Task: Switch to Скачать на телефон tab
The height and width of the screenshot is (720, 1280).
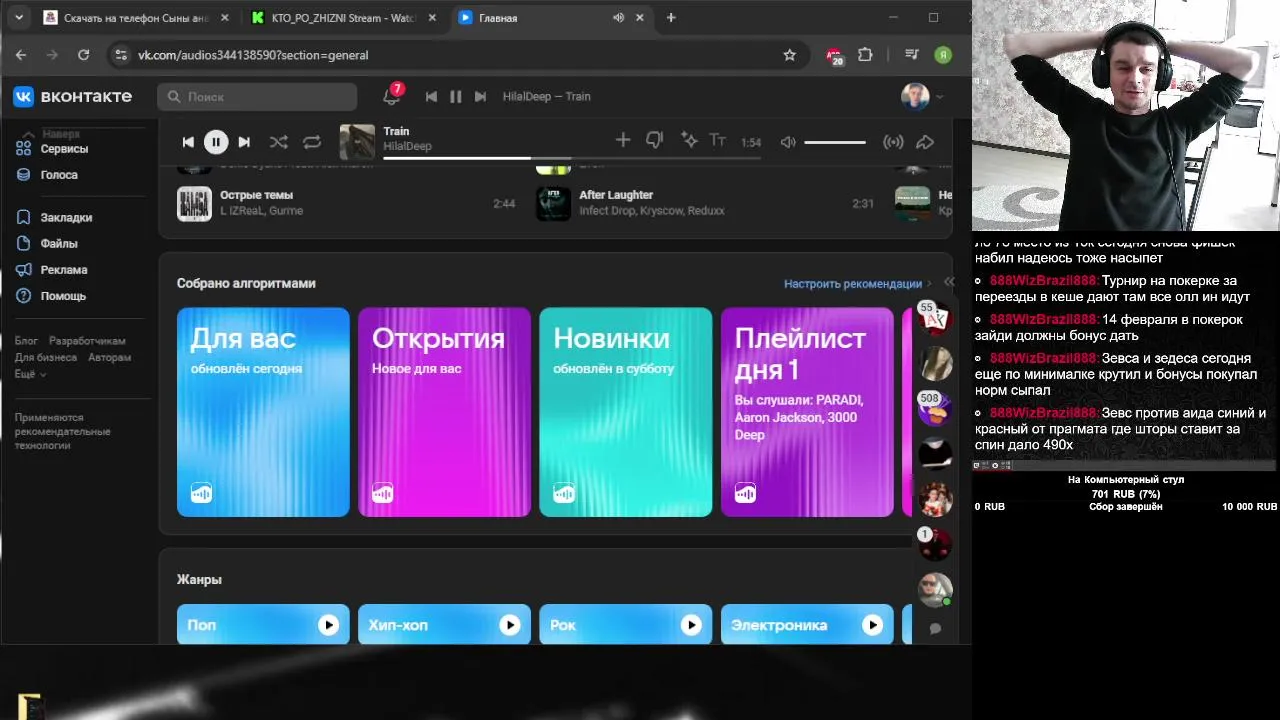Action: click(x=137, y=18)
